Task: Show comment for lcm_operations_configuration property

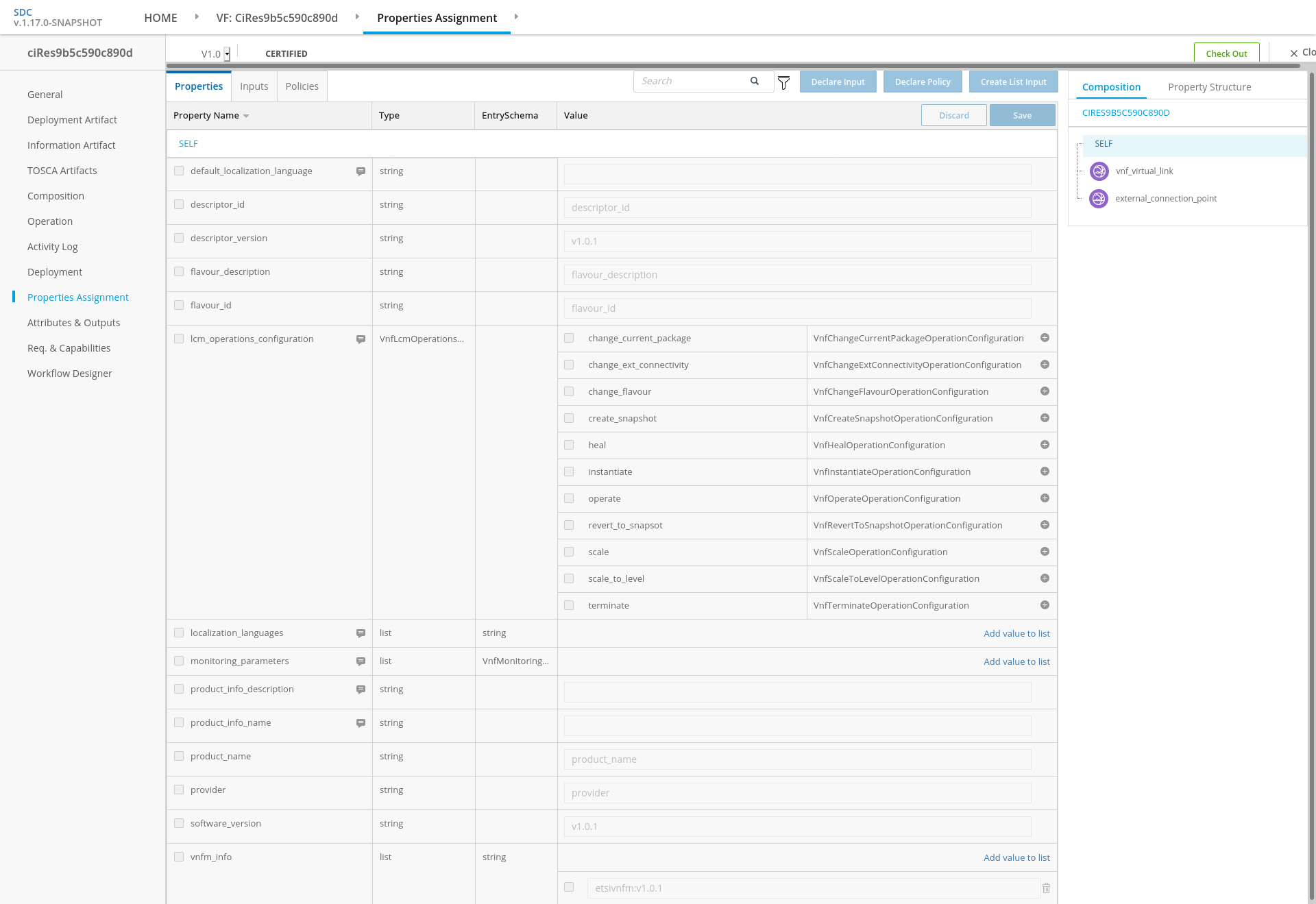Action: pyautogui.click(x=361, y=339)
